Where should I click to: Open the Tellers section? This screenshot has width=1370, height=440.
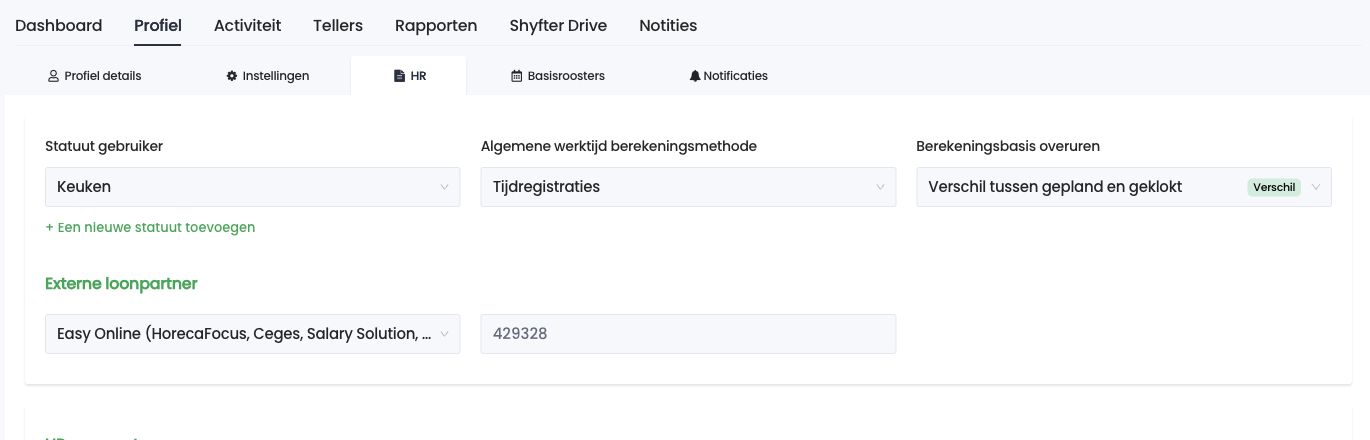pos(338,25)
